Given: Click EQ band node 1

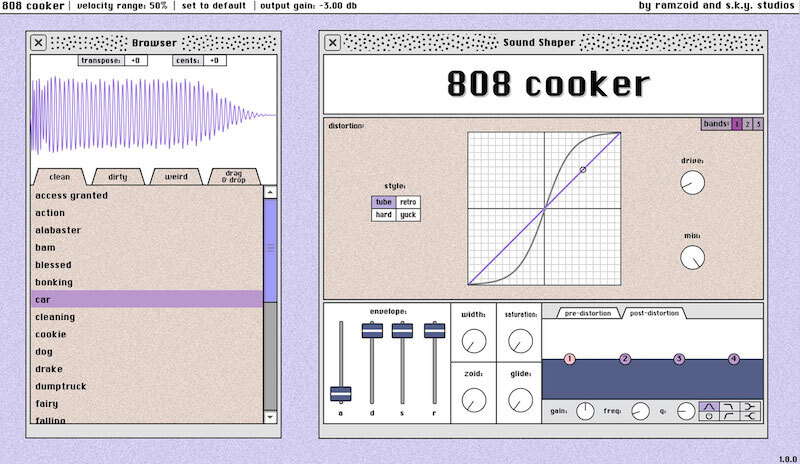Looking at the screenshot, I should 569,359.
